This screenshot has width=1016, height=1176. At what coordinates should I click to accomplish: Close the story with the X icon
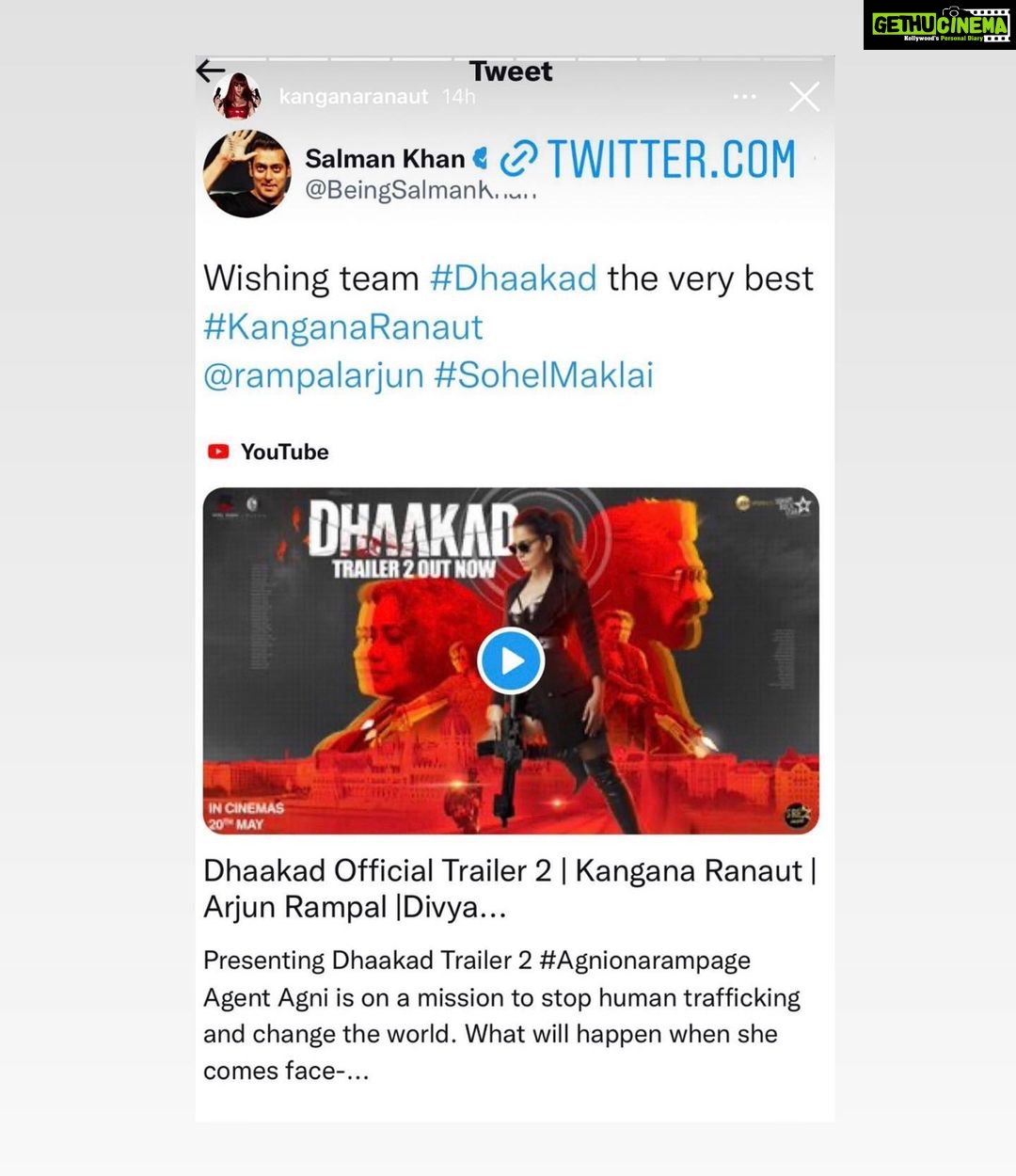pyautogui.click(x=803, y=96)
